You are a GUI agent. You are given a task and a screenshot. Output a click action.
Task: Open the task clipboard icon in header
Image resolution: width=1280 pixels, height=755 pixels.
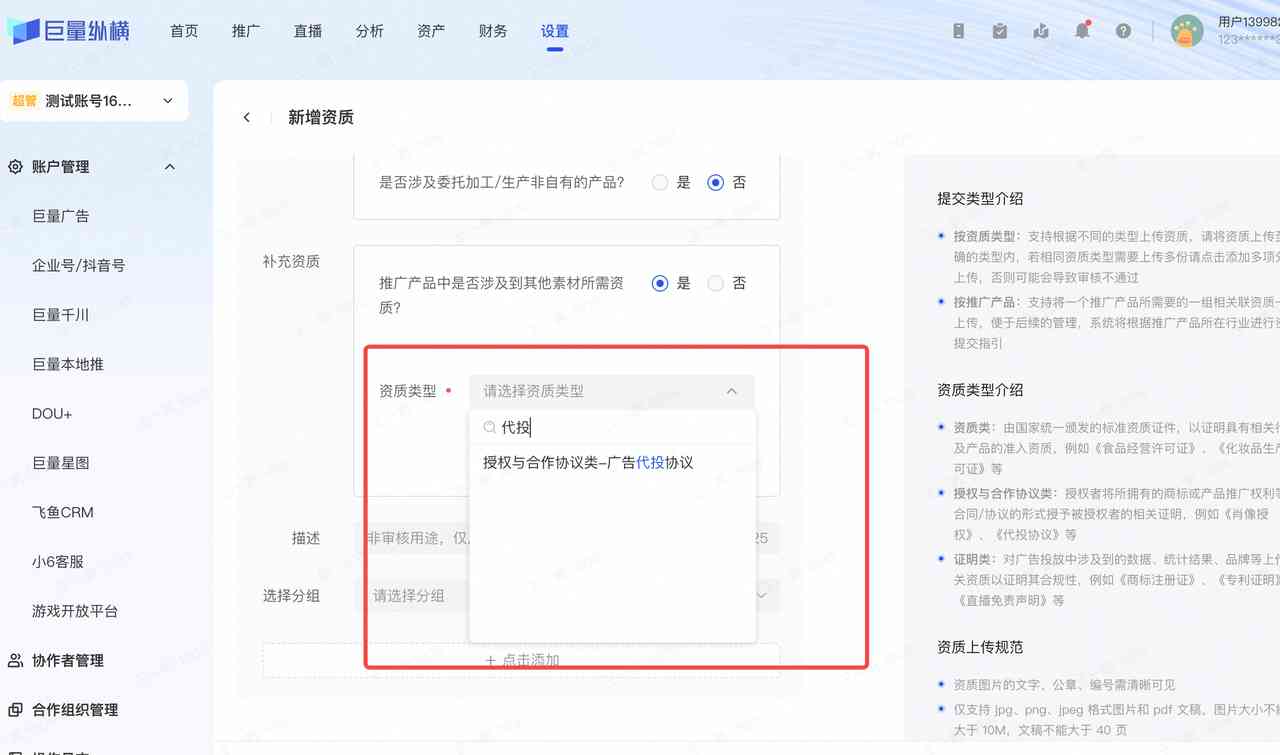point(1000,31)
